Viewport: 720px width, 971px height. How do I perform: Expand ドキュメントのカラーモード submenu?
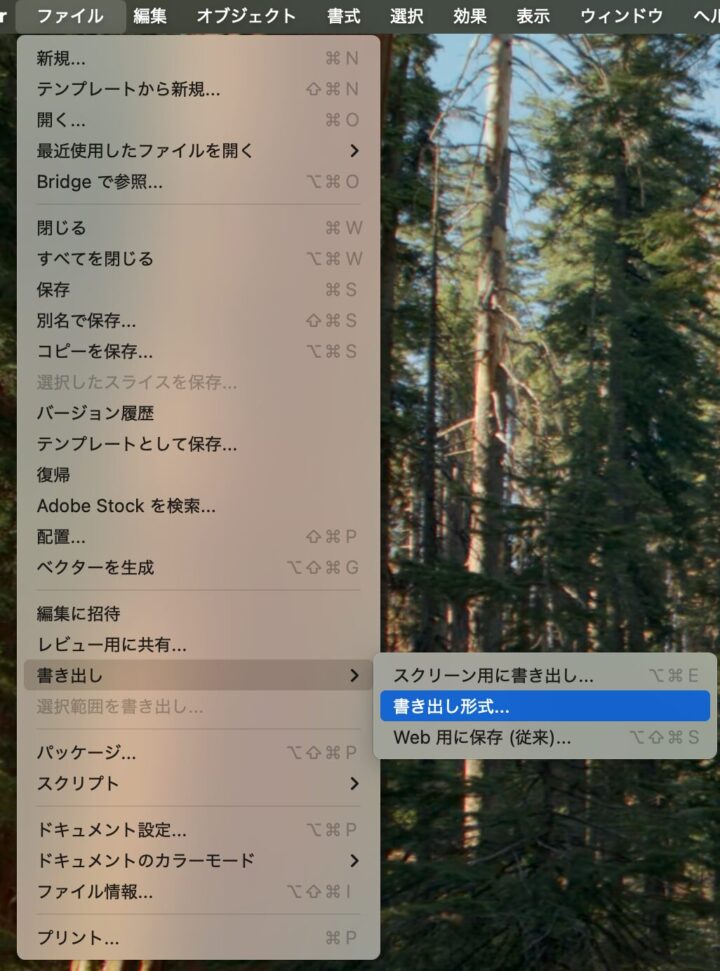tap(198, 861)
